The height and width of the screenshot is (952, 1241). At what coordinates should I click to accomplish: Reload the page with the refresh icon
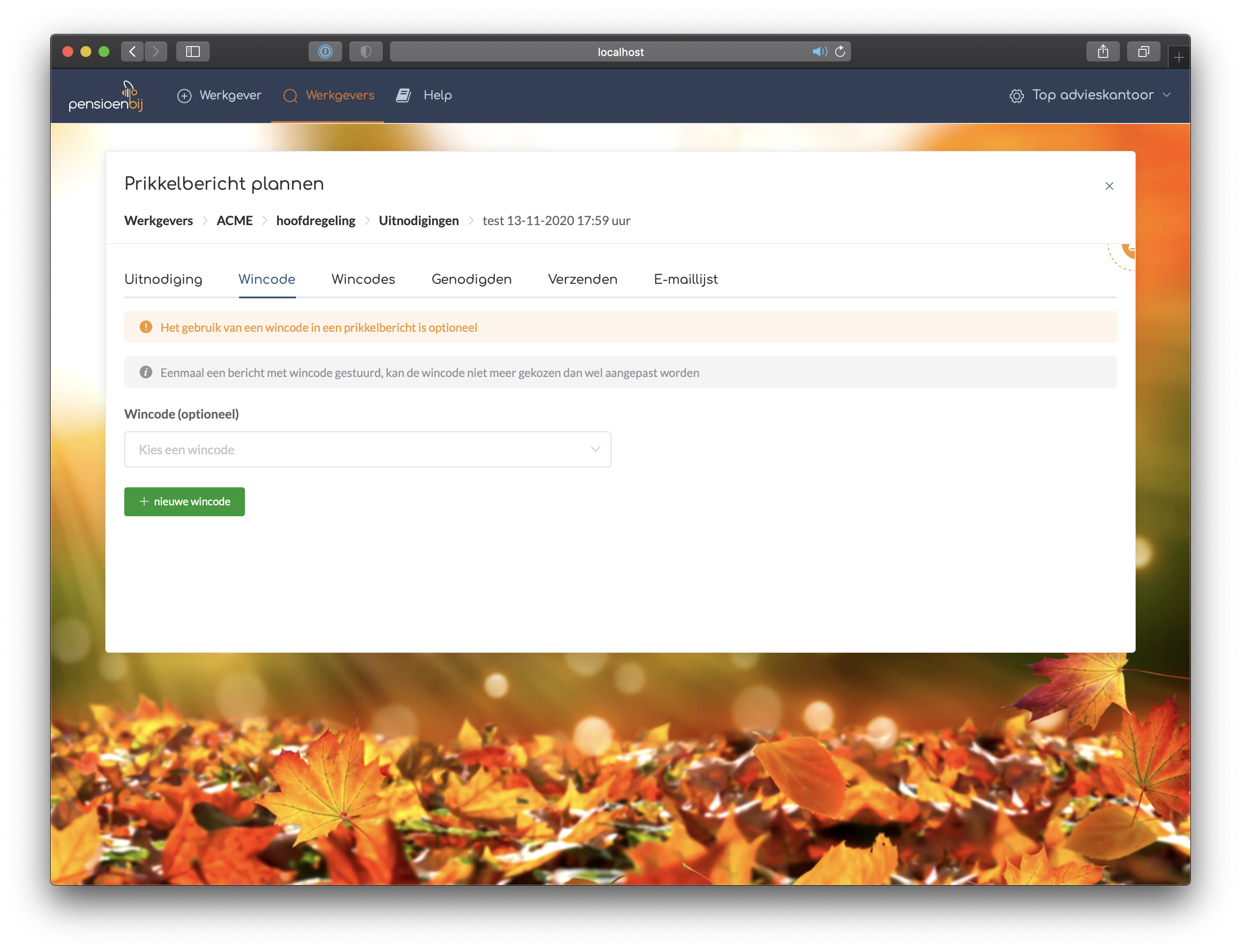coord(840,52)
